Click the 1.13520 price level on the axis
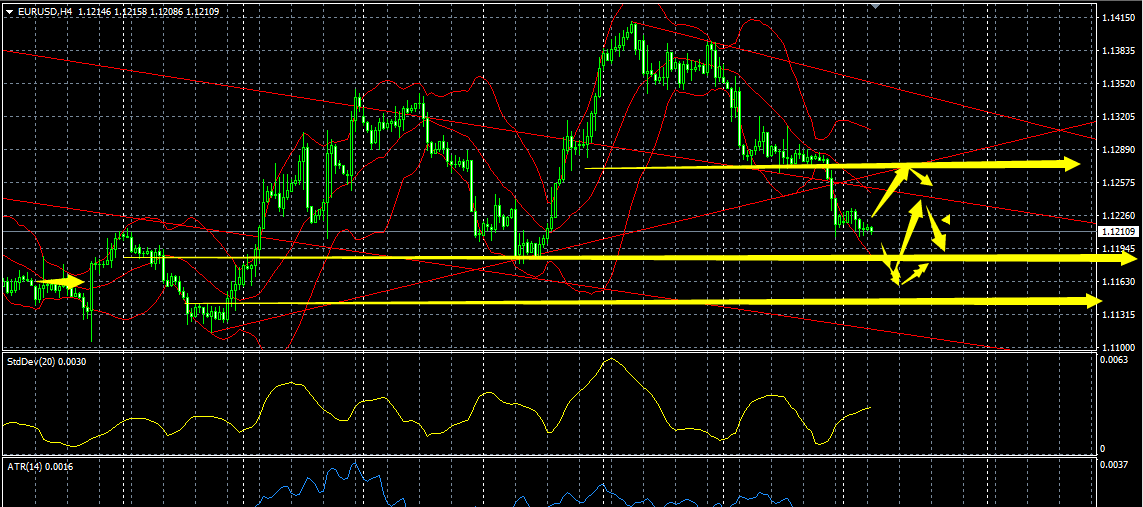Viewport: 1143px width, 507px height. (x=1117, y=83)
